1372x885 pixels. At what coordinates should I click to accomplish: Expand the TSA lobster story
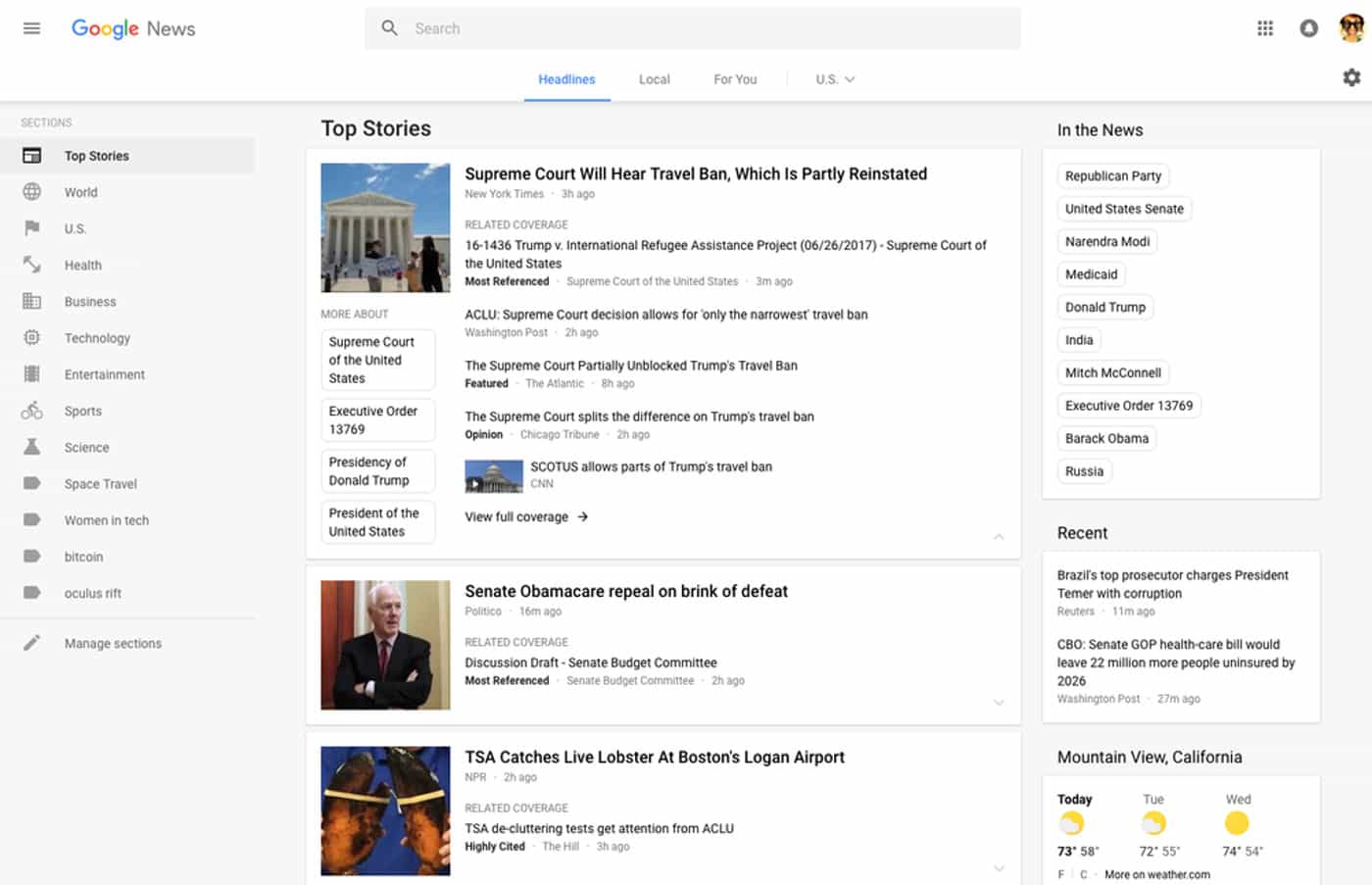click(999, 868)
